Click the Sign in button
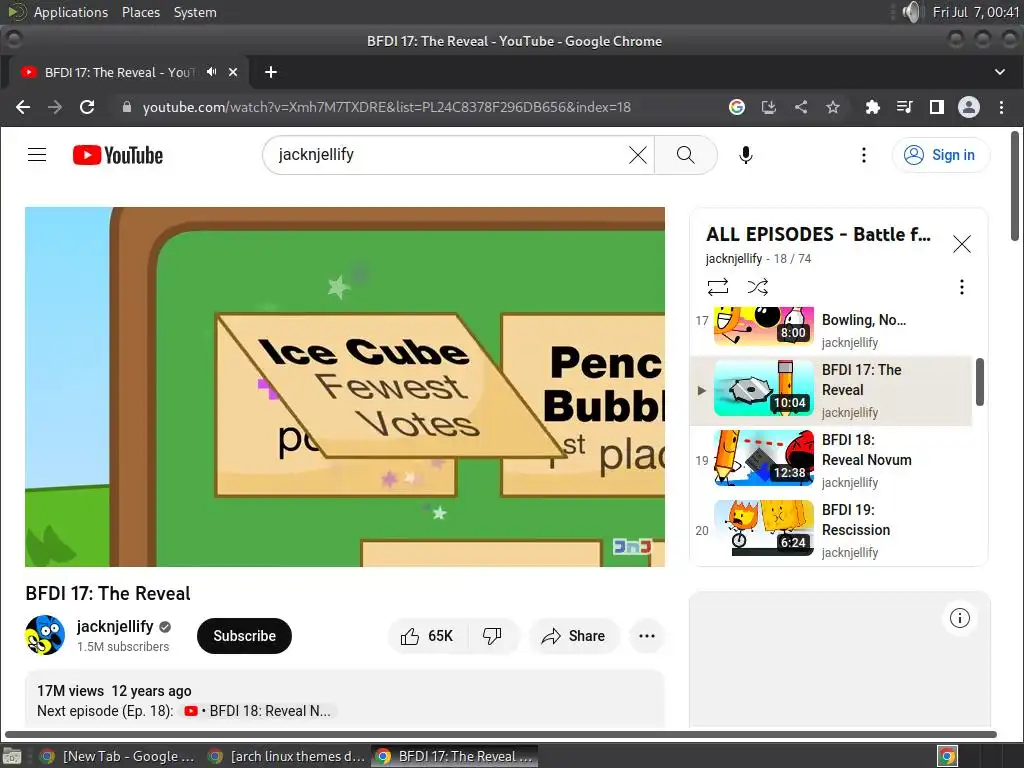1024x768 pixels. point(940,155)
